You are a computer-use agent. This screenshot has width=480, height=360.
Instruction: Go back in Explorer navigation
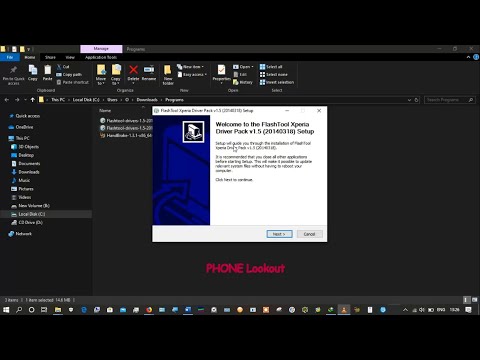coord(7,100)
